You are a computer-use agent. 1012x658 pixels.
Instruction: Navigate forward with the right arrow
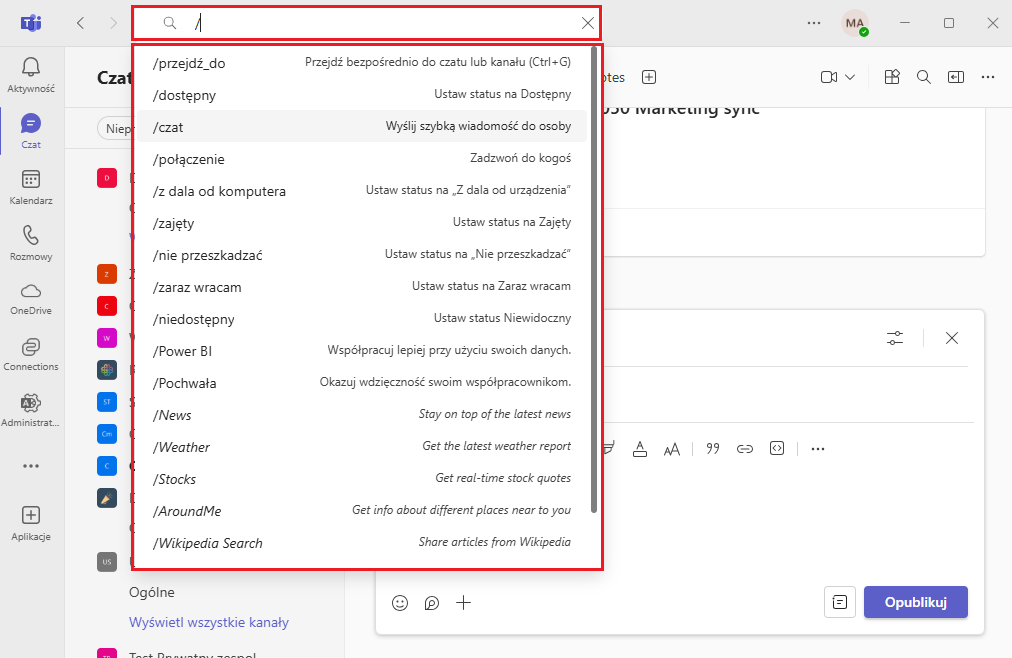coord(114,23)
